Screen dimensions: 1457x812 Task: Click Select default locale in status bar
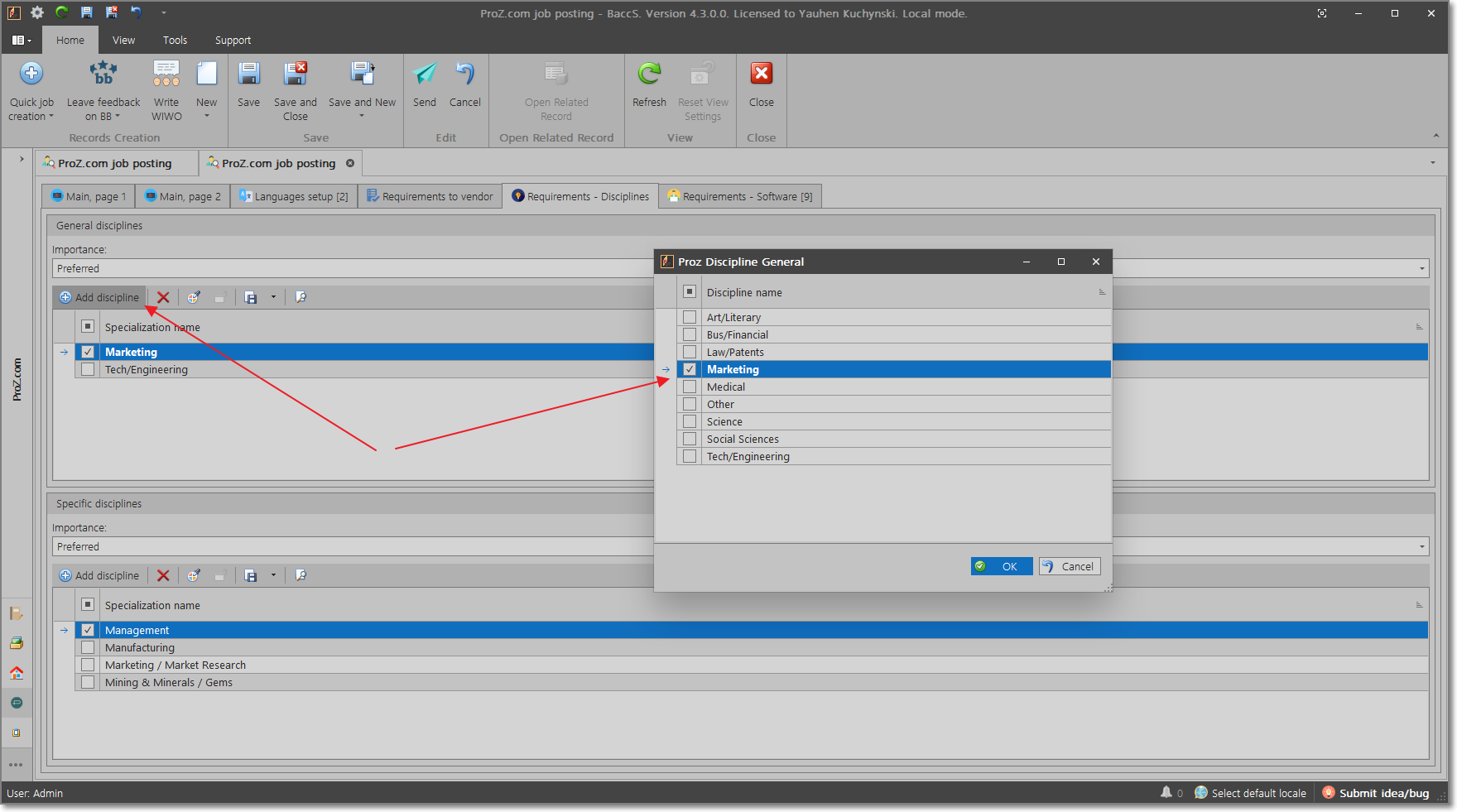1250,793
